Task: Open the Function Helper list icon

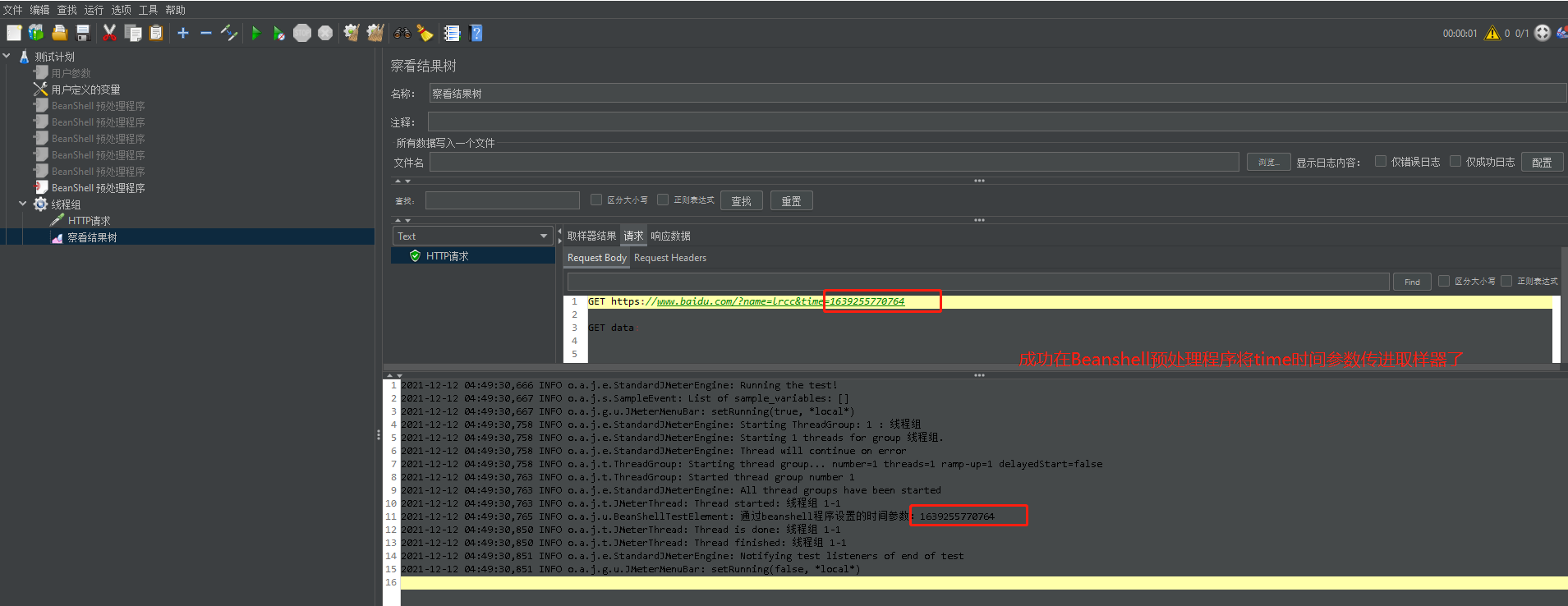Action: pos(452,33)
